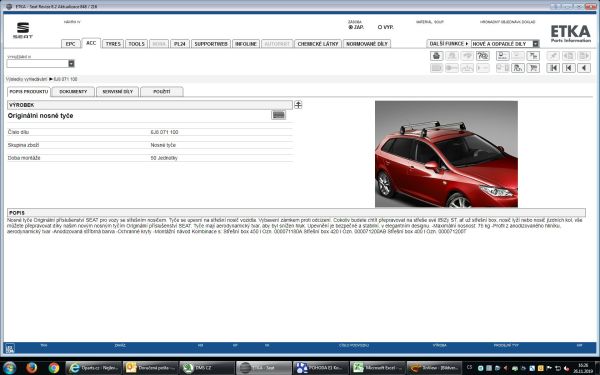Click the Nosné tyče product group value
600x375 pixels.
pyautogui.click(x=163, y=145)
